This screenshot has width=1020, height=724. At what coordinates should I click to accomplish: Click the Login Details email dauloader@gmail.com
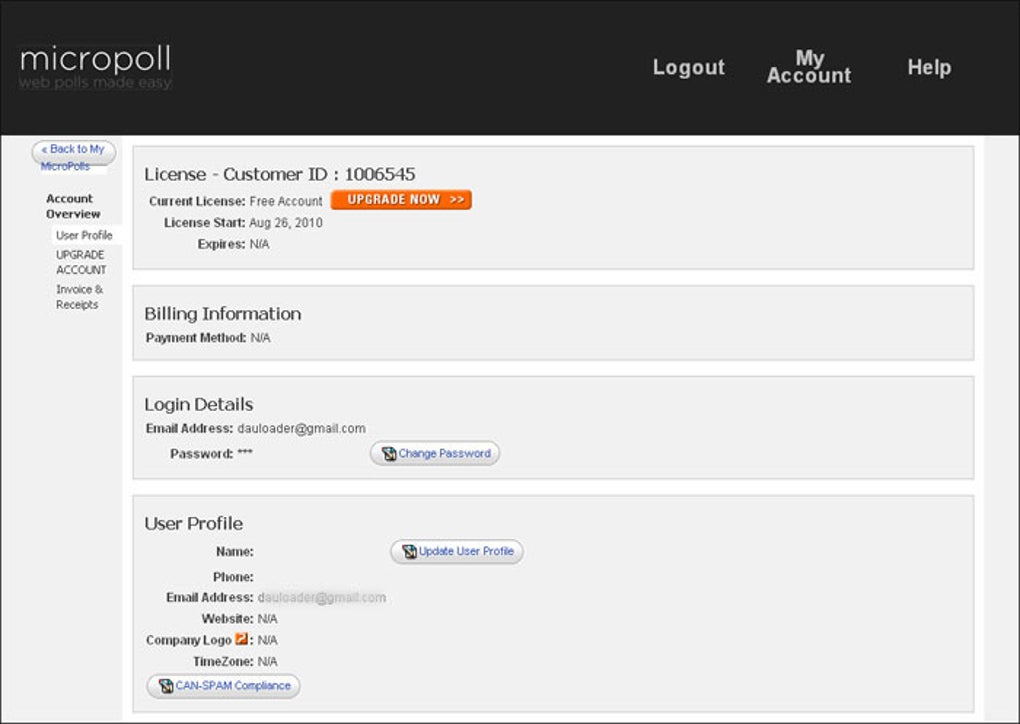click(x=301, y=428)
